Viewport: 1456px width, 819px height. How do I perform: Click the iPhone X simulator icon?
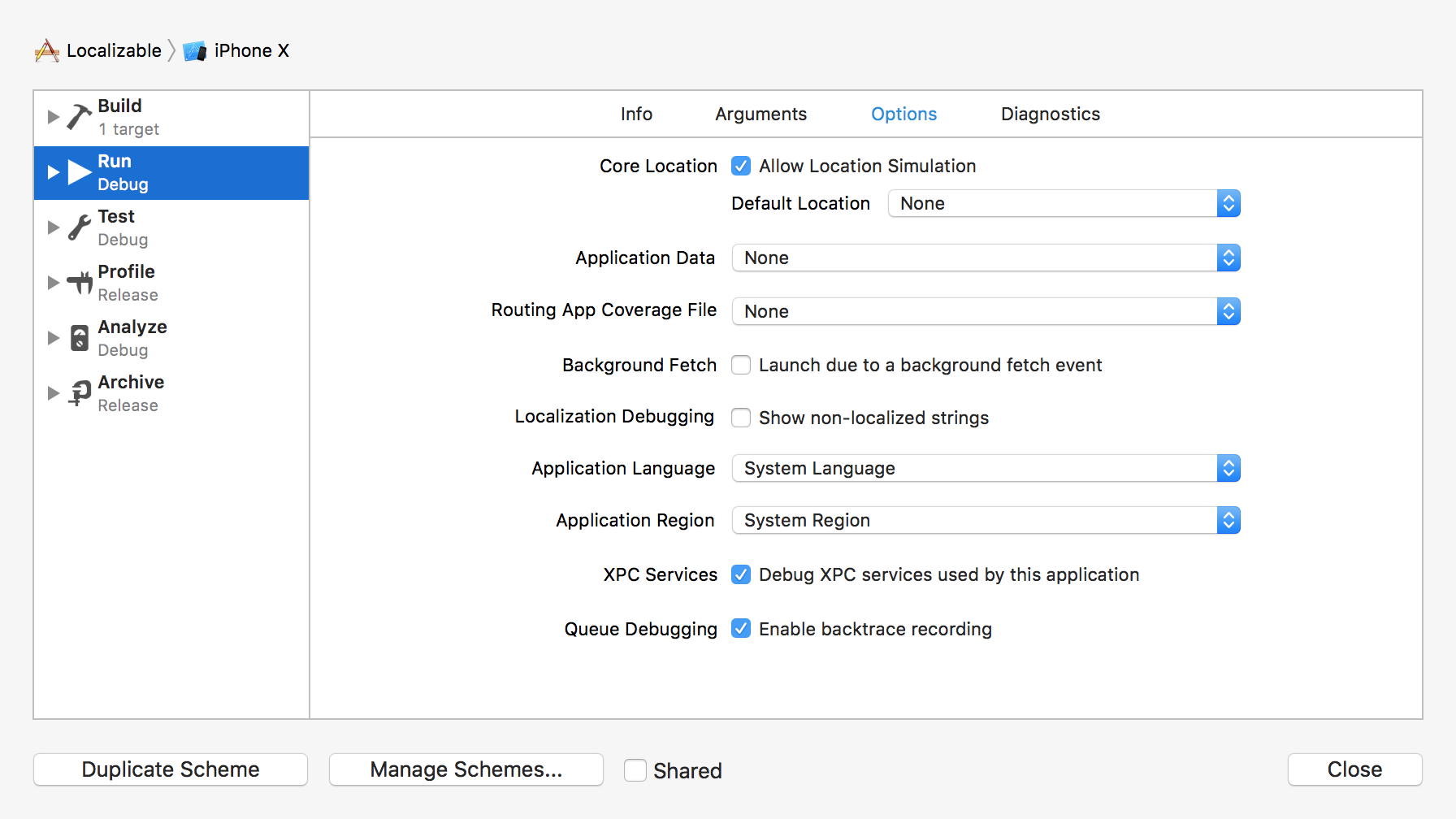(194, 51)
